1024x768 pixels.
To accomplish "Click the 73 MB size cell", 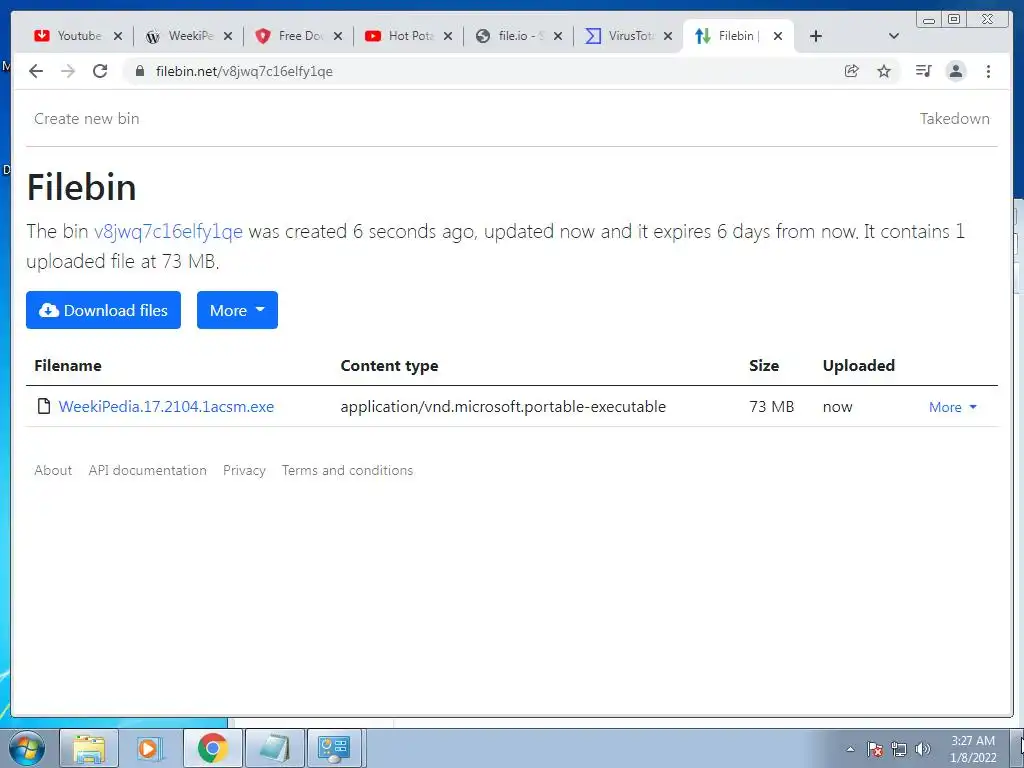I will 771,406.
